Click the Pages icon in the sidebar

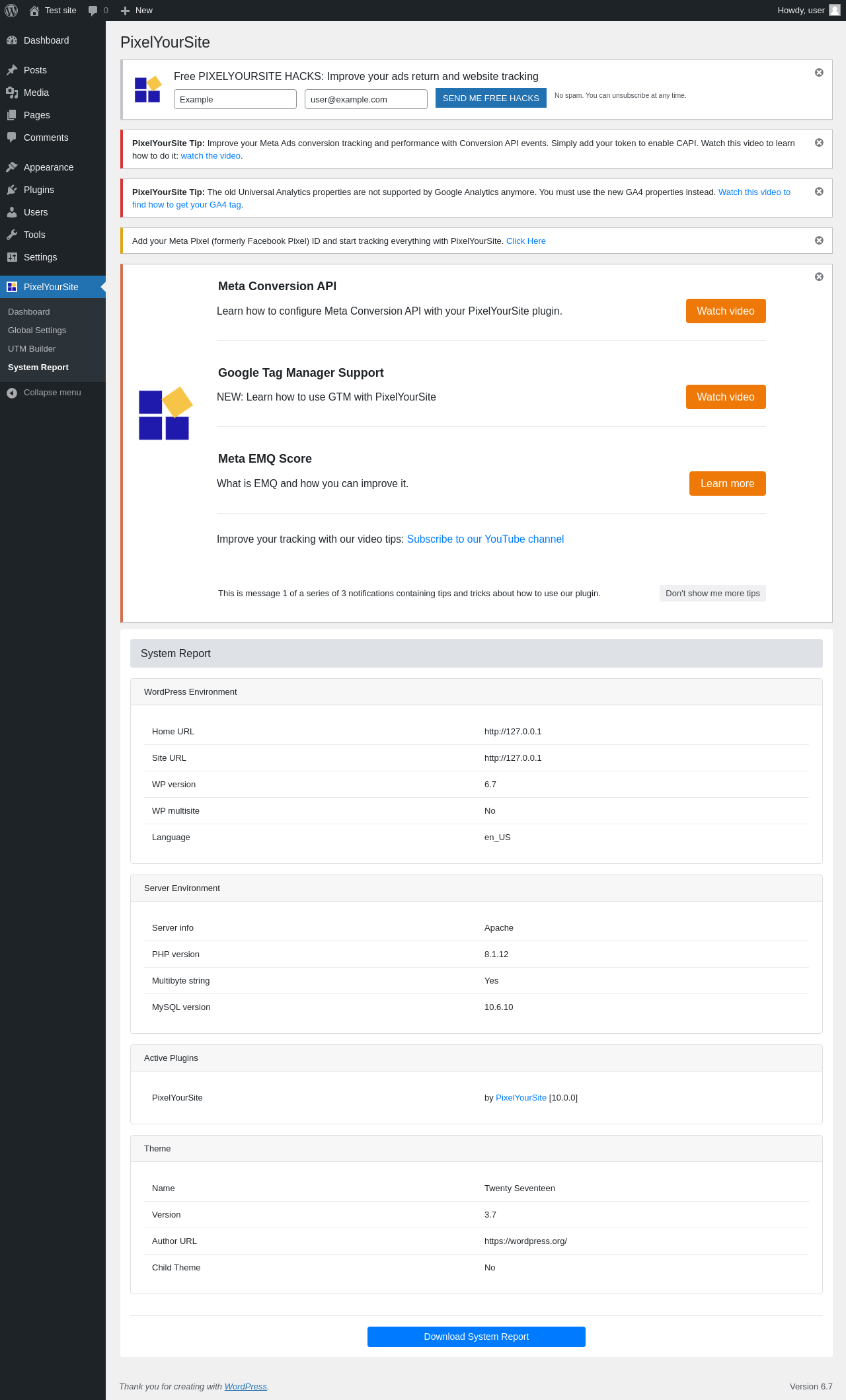(x=12, y=115)
